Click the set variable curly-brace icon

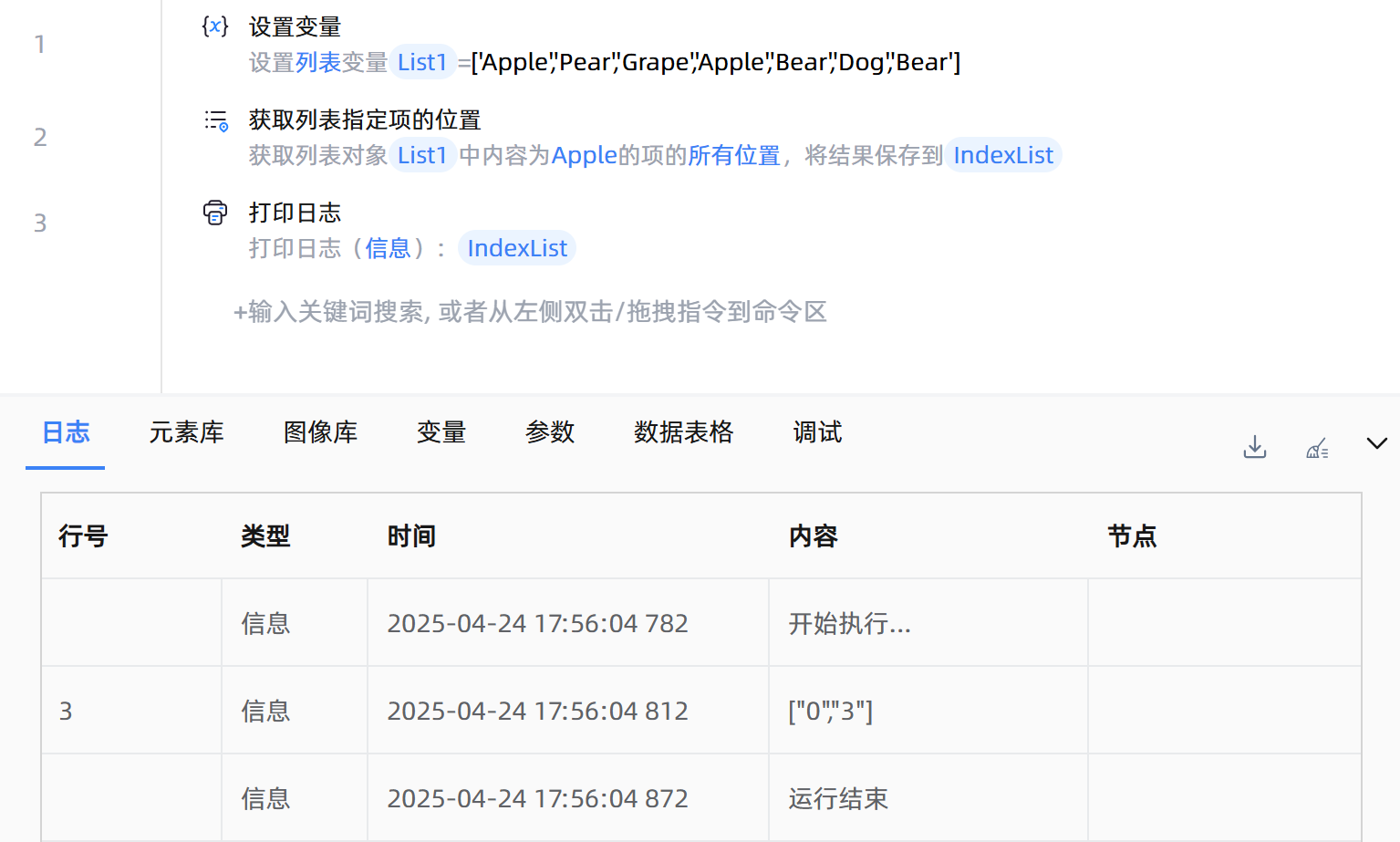[x=215, y=26]
